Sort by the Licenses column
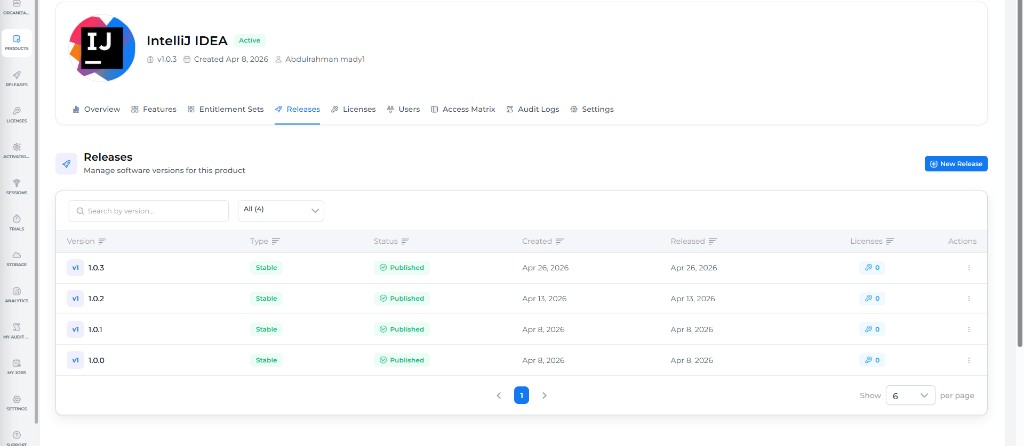 click(x=872, y=242)
